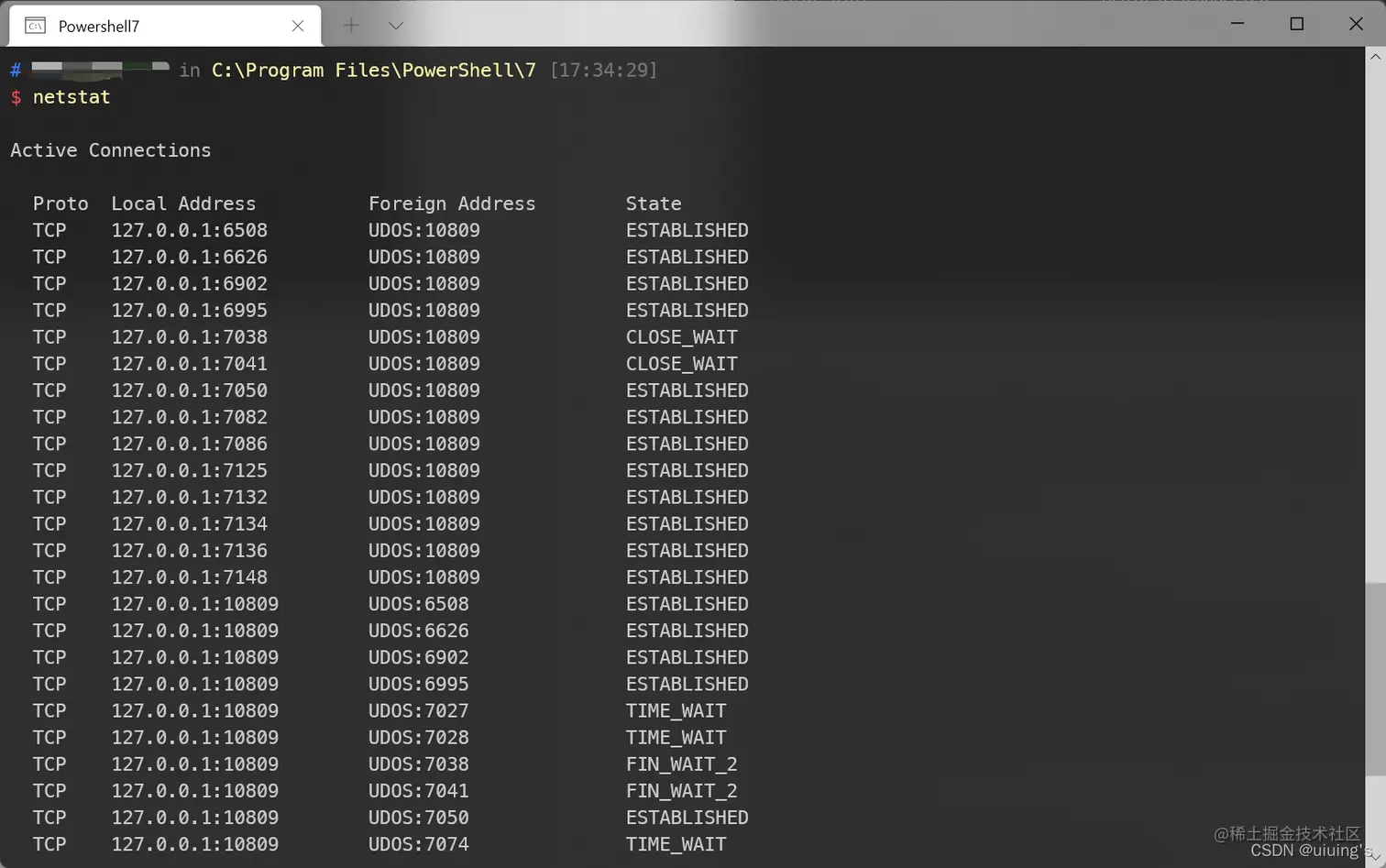The image size is (1386, 868).
Task: Click local address 127.0.0.1:7148
Action: (190, 577)
